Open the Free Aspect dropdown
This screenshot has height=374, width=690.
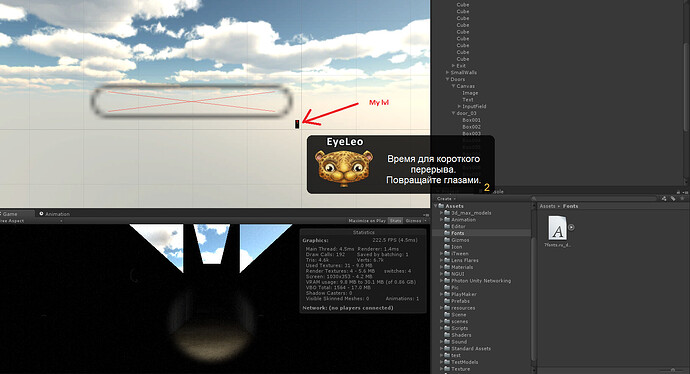(31, 221)
